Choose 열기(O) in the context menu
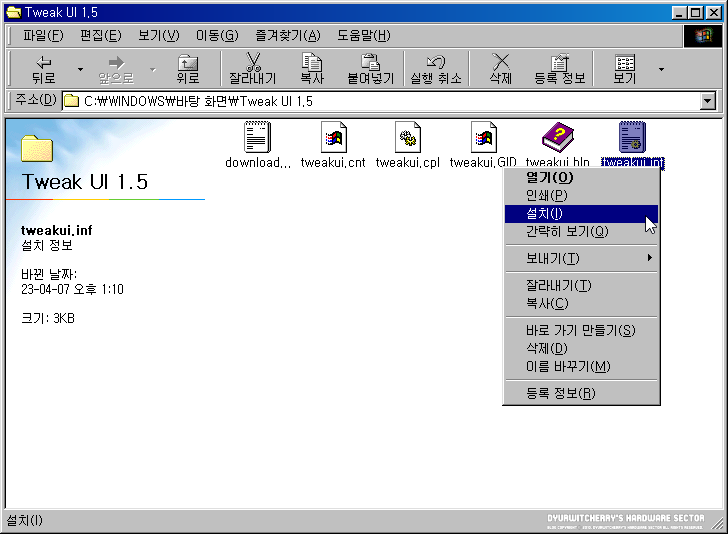Screen dimensions: 728x534 click(581, 177)
